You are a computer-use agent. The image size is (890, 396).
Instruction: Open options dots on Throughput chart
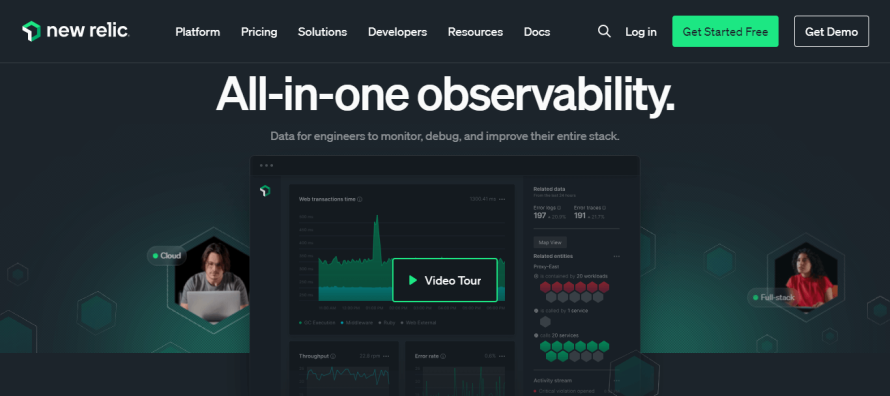(386, 356)
